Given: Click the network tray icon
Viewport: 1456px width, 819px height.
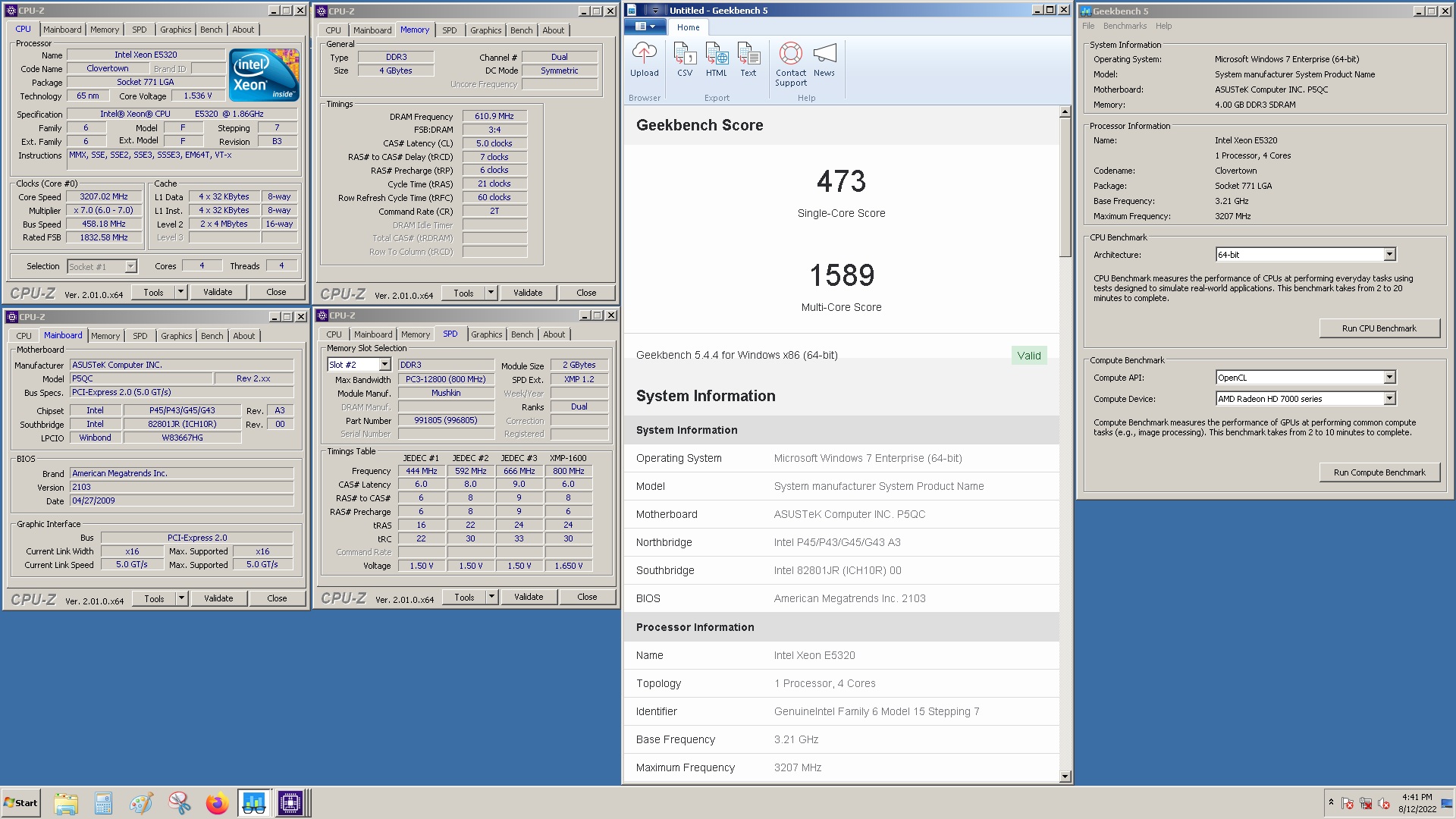Looking at the screenshot, I should 1366,803.
